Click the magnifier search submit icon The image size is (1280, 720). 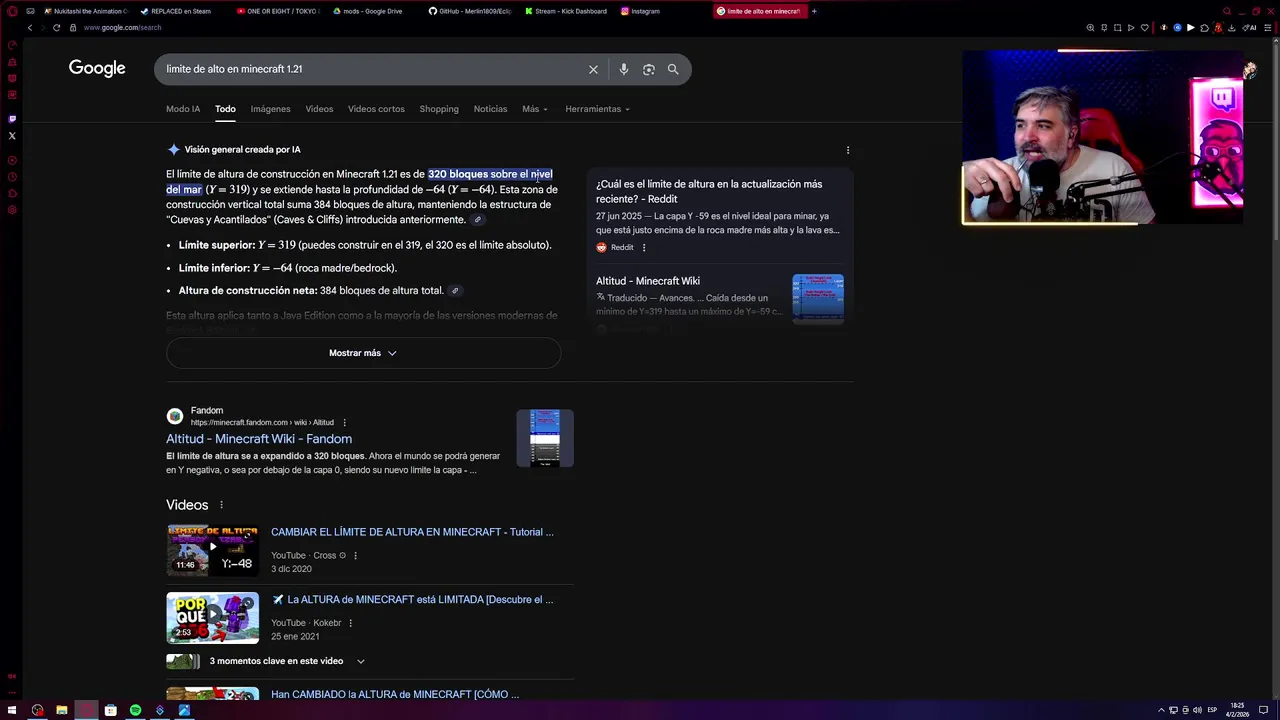[673, 69]
